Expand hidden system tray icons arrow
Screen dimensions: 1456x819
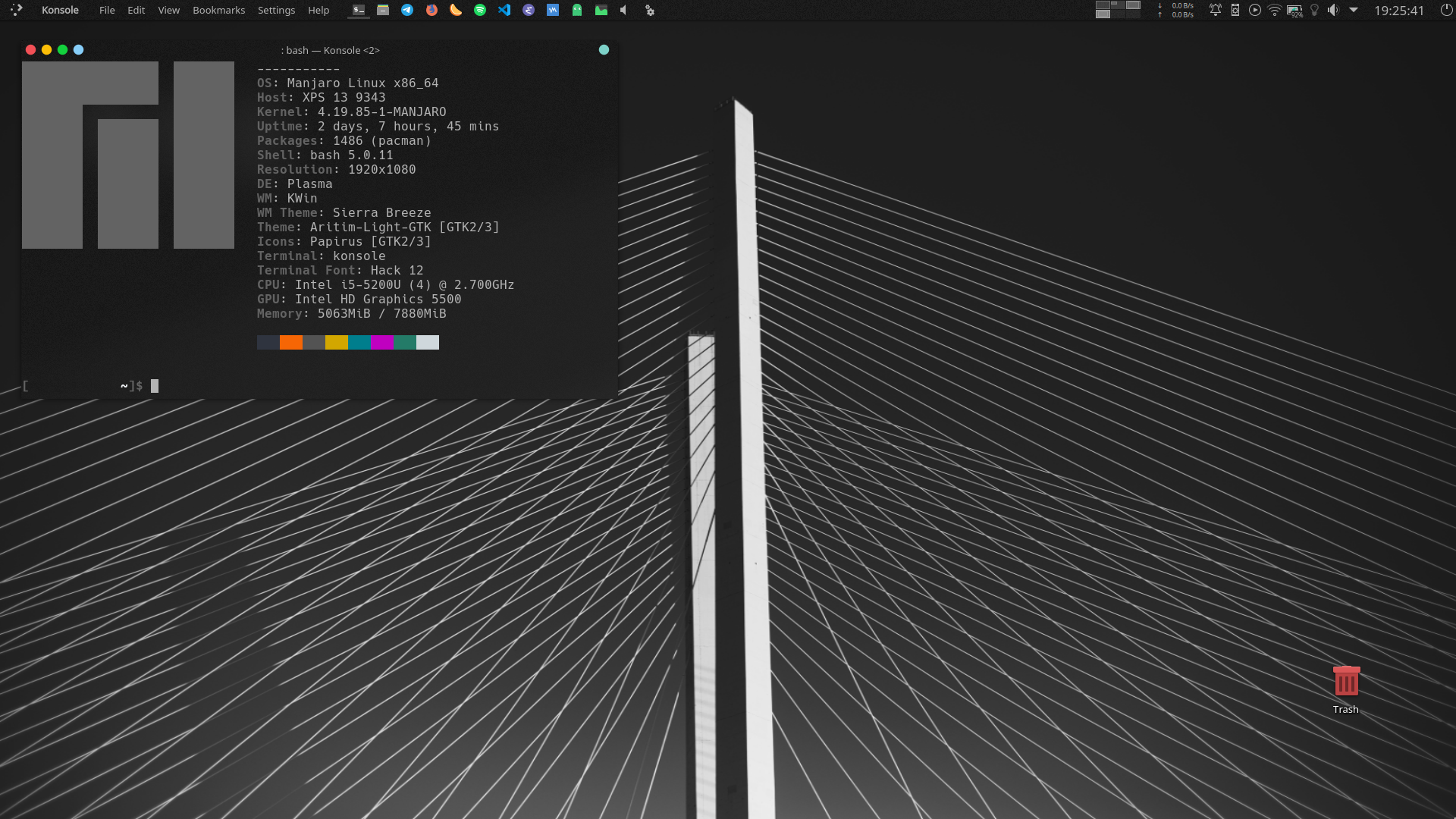1354,10
